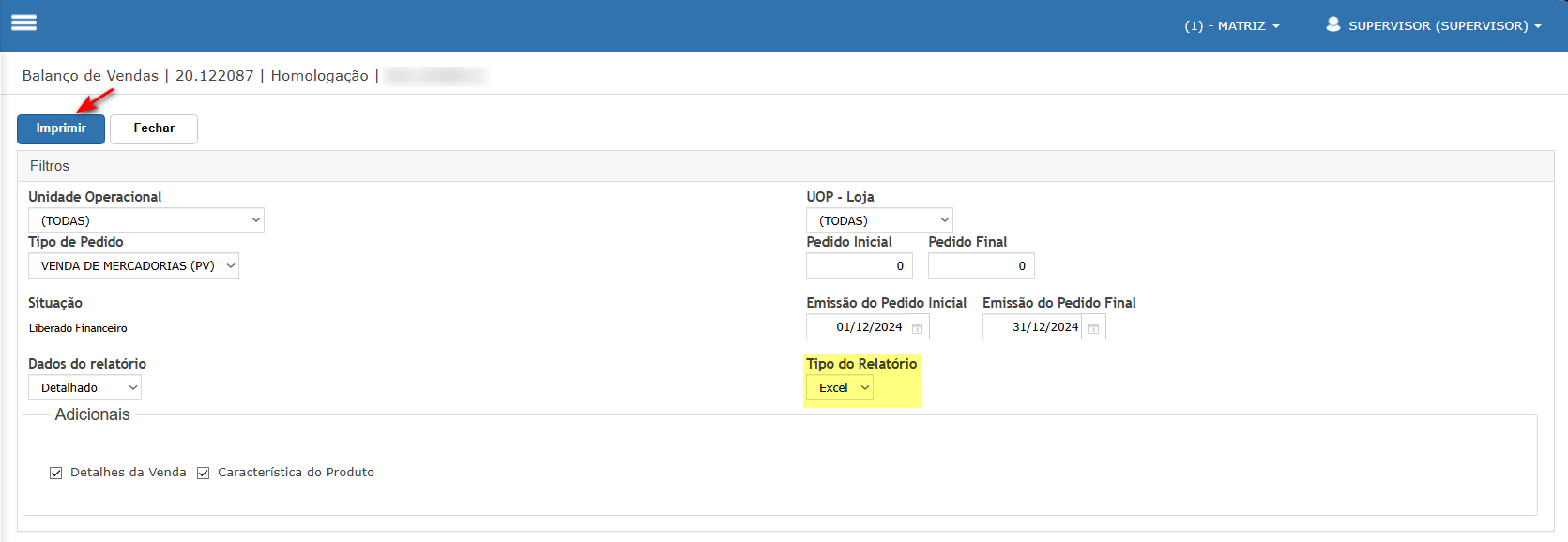Open calendar for Emissão do Pedido Inicial
The width and height of the screenshot is (1568, 542).
(918, 327)
